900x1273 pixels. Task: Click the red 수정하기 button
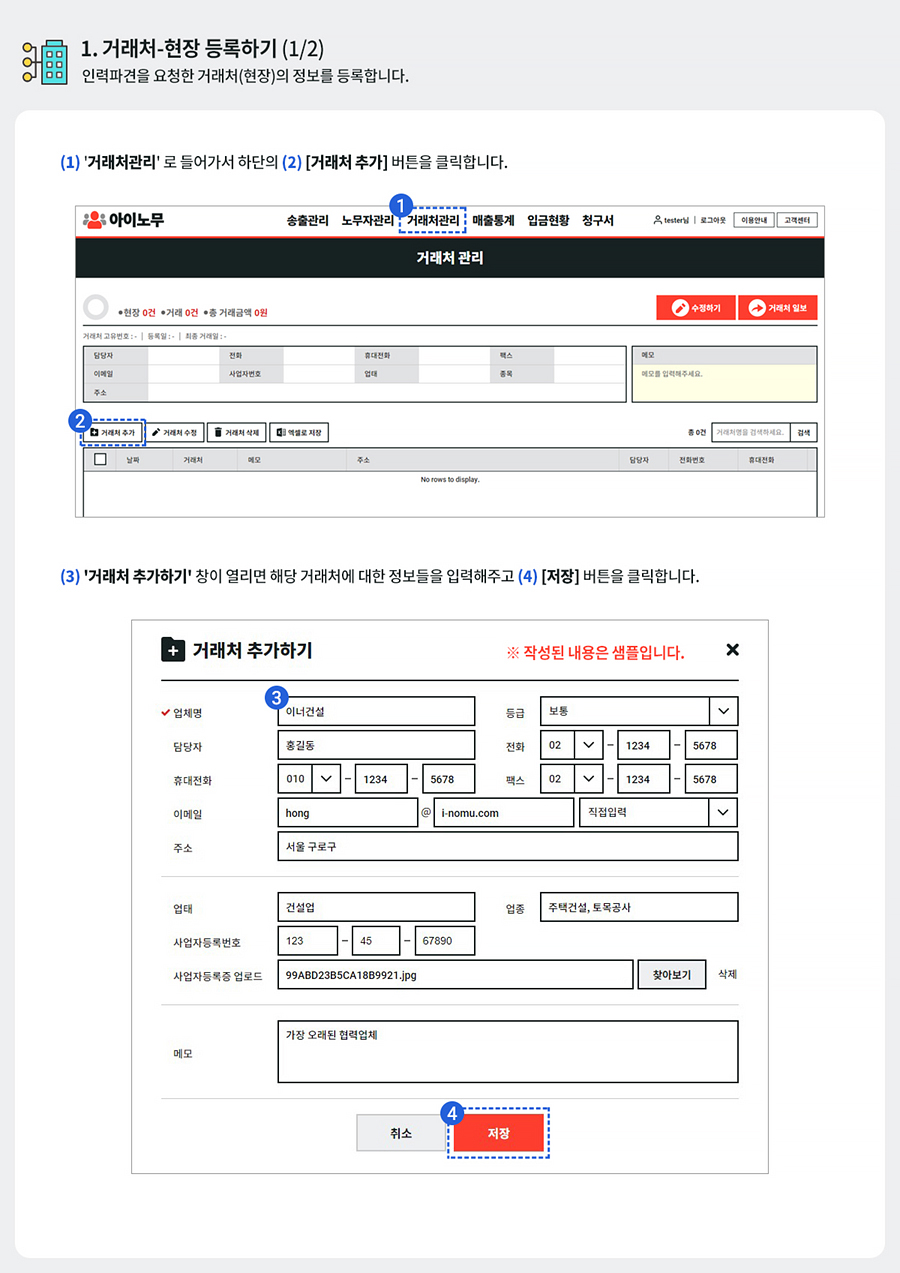point(696,307)
